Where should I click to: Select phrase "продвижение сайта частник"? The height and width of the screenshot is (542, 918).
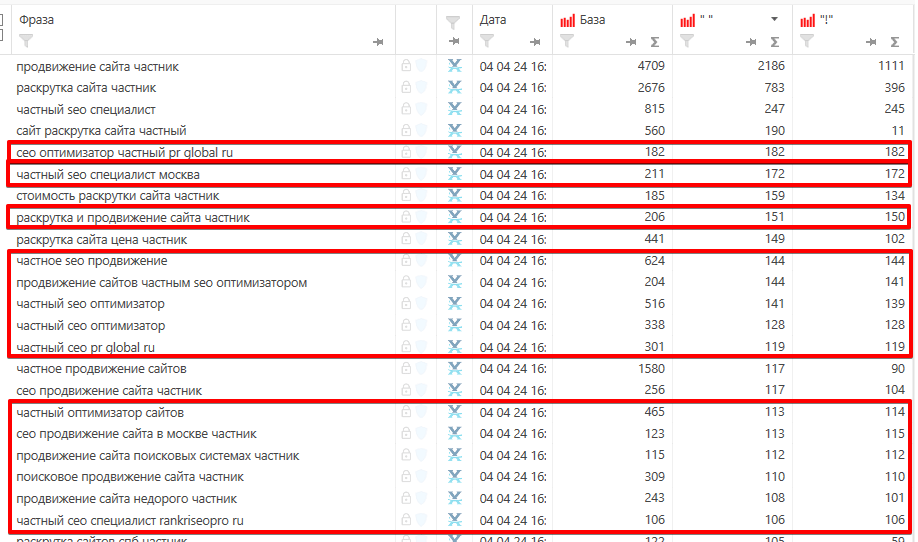(x=97, y=67)
